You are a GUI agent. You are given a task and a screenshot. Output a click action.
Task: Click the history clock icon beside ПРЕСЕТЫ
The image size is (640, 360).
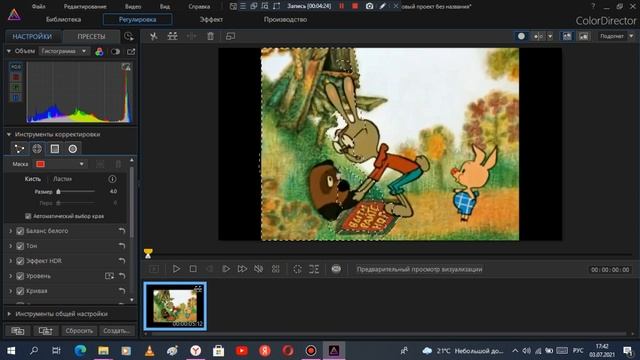tap(129, 36)
